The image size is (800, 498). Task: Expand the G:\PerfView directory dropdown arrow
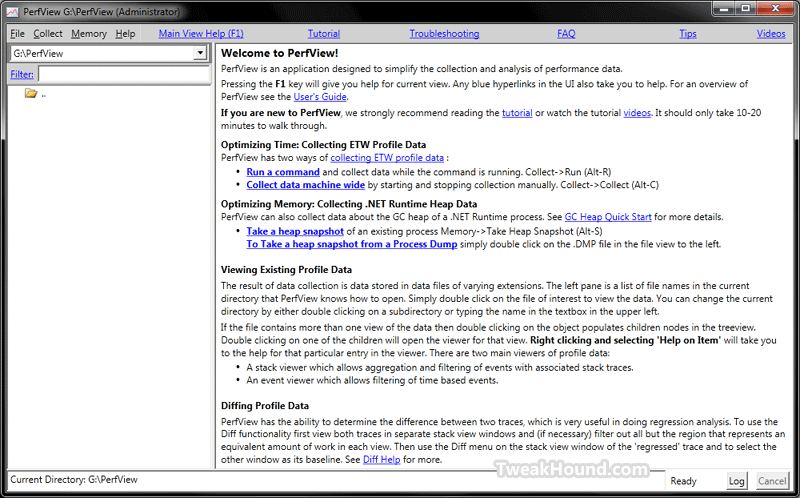(201, 53)
